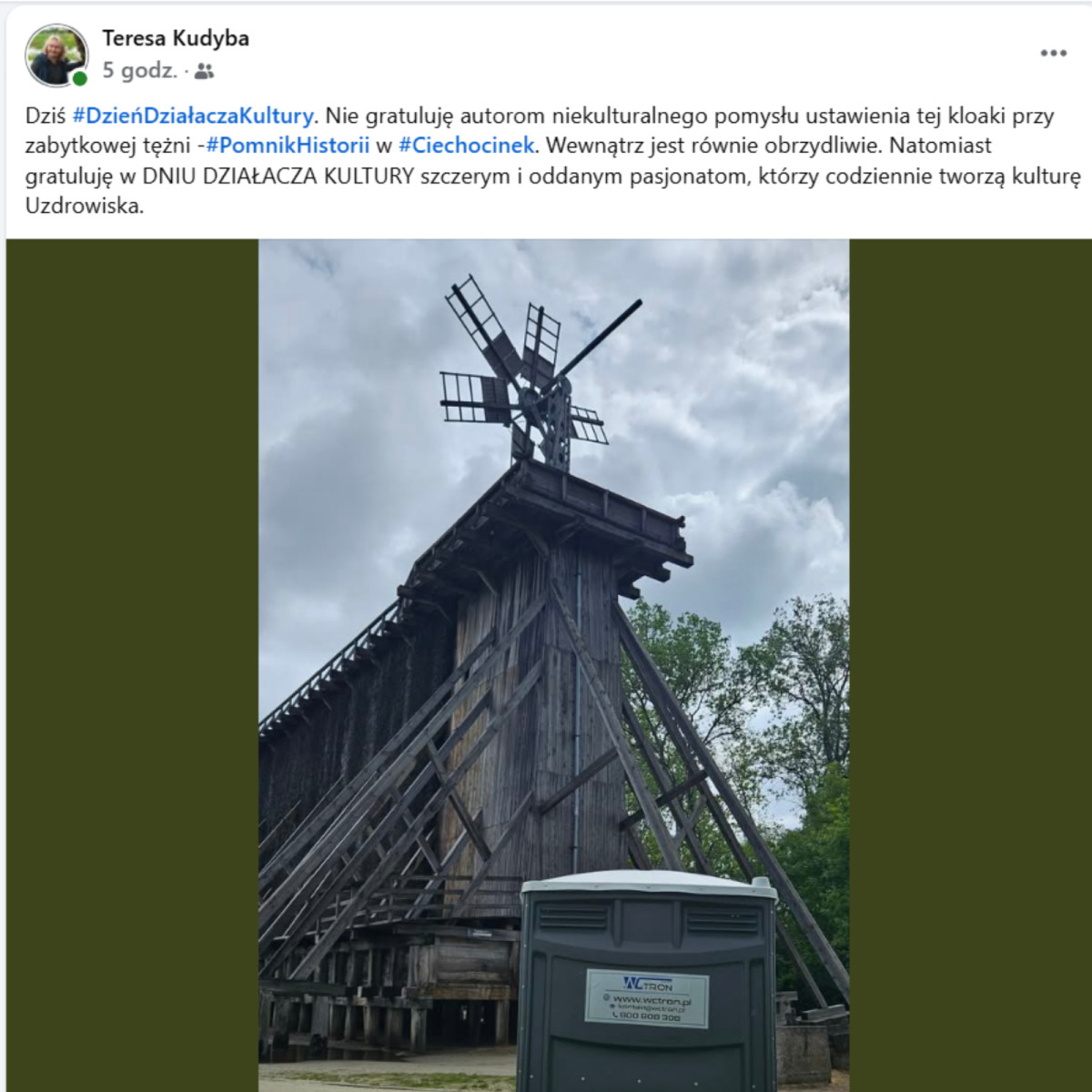Click the DNIU DZIAŁACZA KULTURY text
The width and height of the screenshot is (1092, 1092).
coord(278,176)
